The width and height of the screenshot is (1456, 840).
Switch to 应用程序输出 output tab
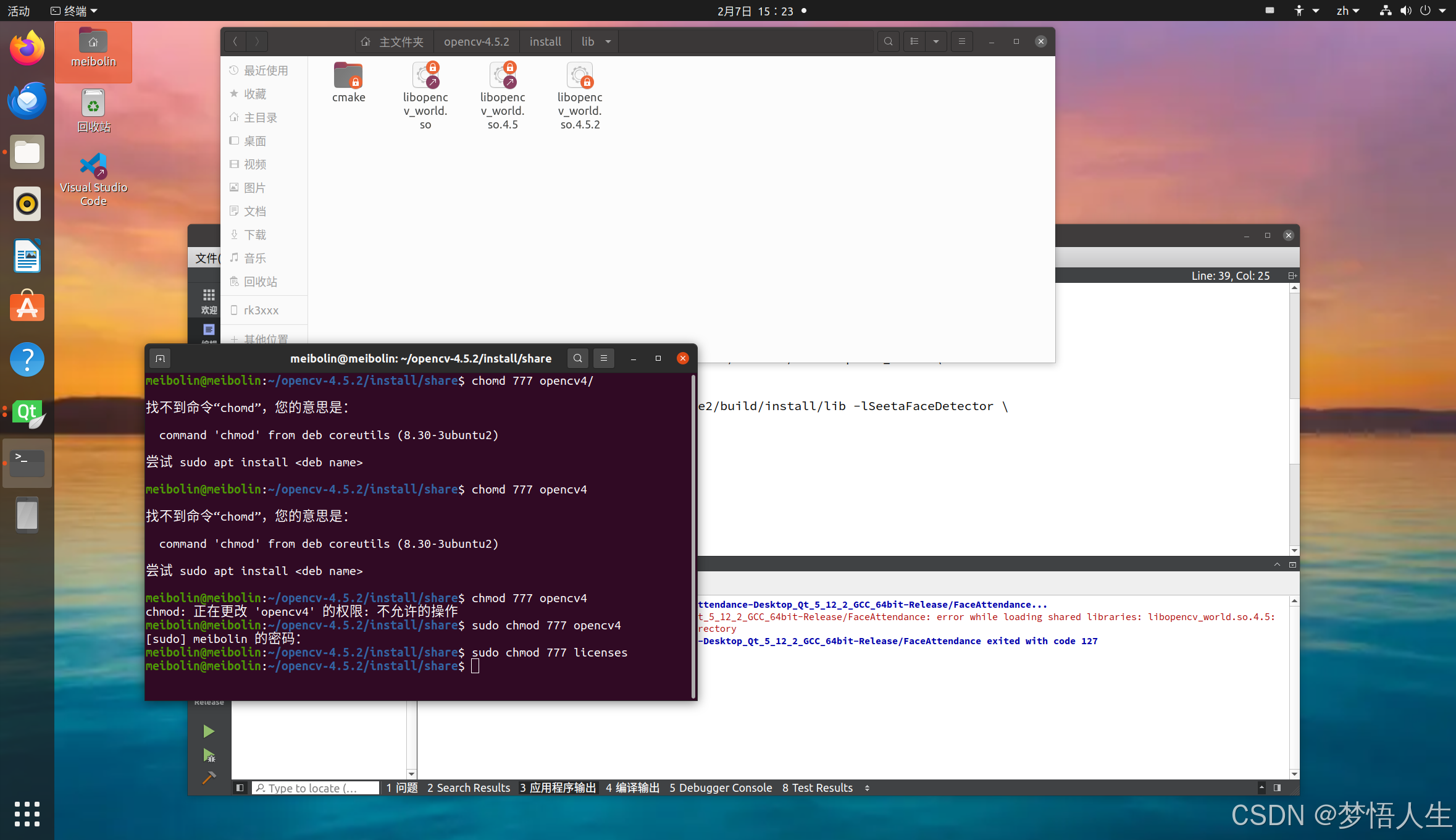coord(558,787)
